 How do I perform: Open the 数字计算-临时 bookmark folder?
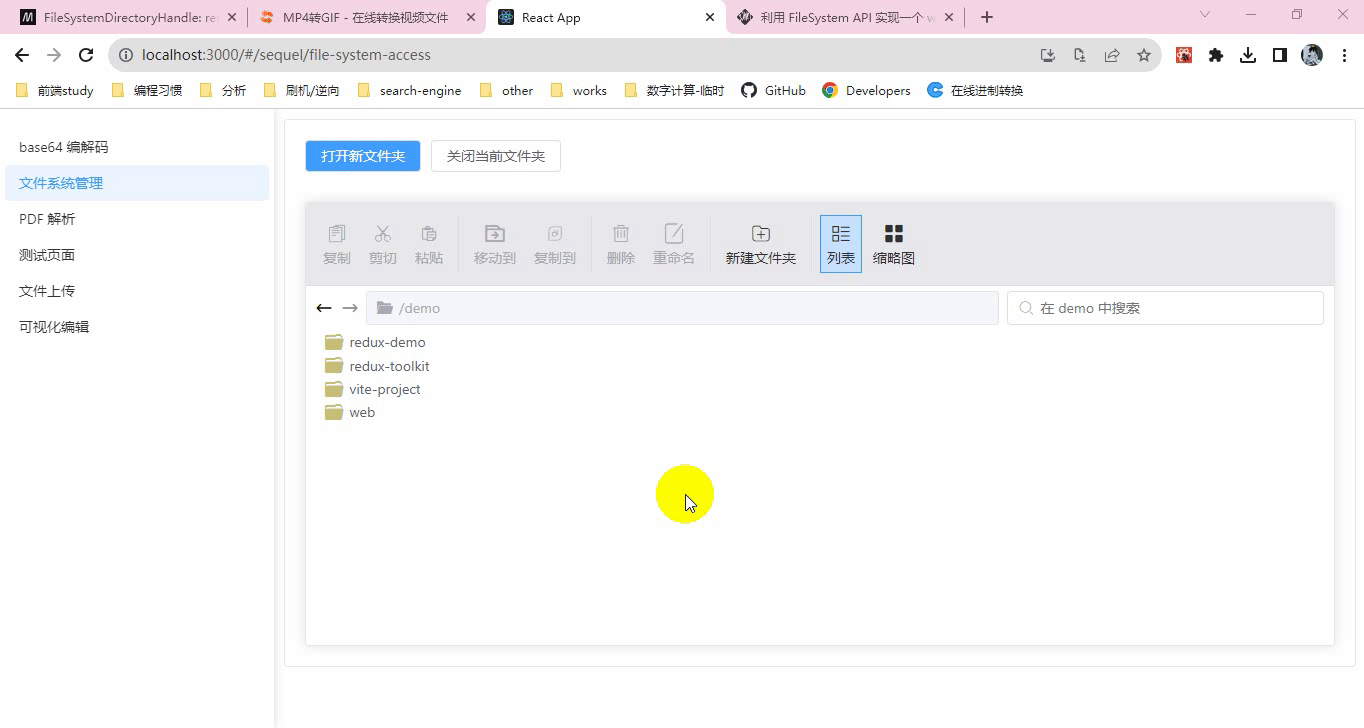tap(675, 90)
